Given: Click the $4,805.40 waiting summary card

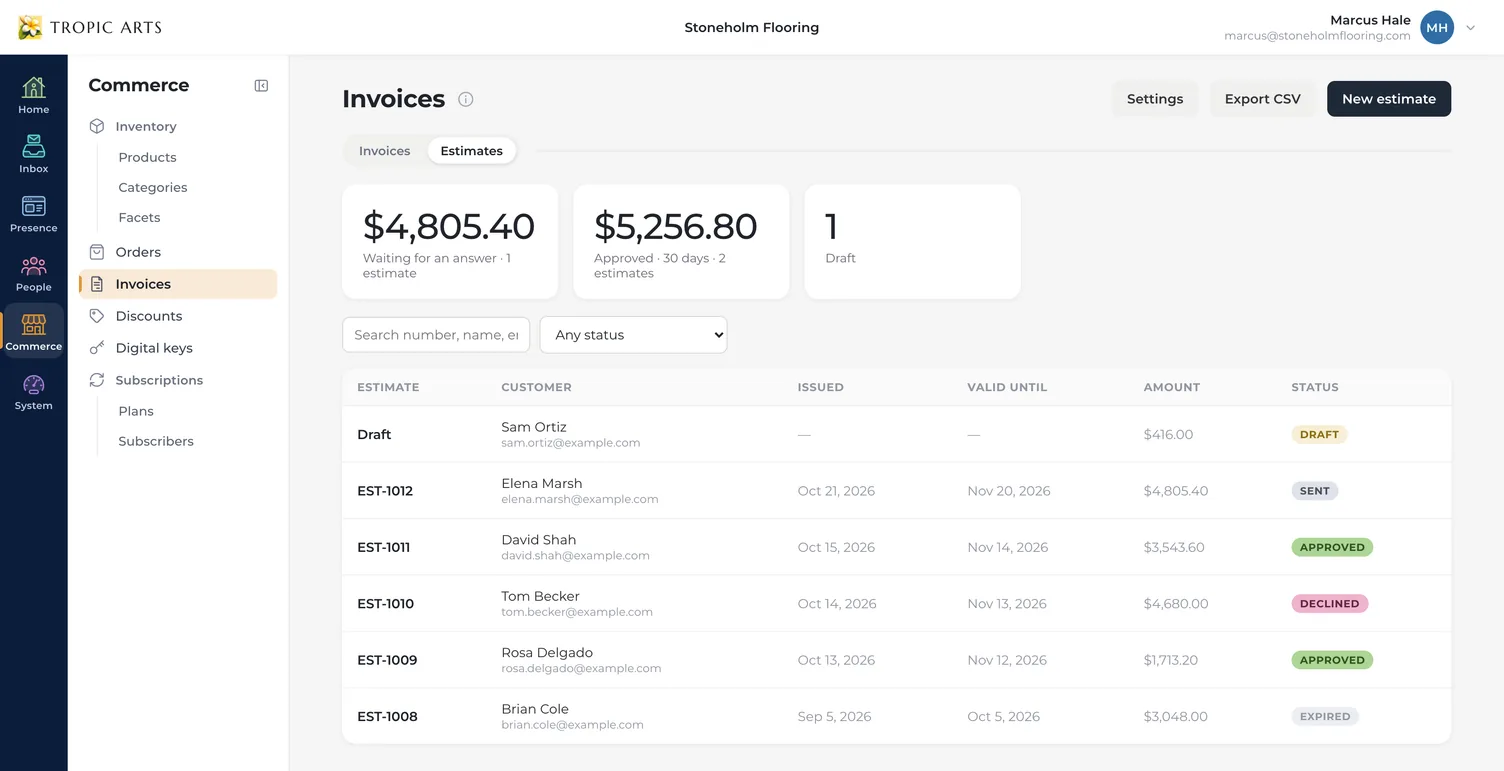Looking at the screenshot, I should 450,241.
